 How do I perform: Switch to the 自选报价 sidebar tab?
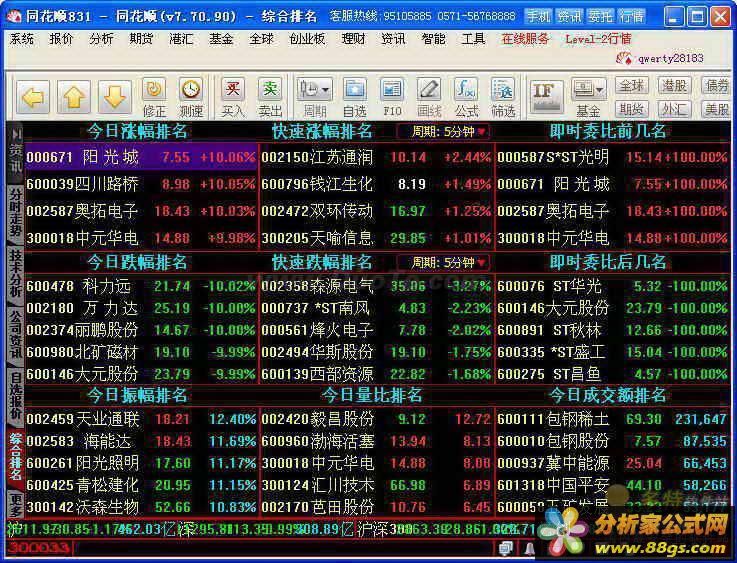[x=16, y=396]
